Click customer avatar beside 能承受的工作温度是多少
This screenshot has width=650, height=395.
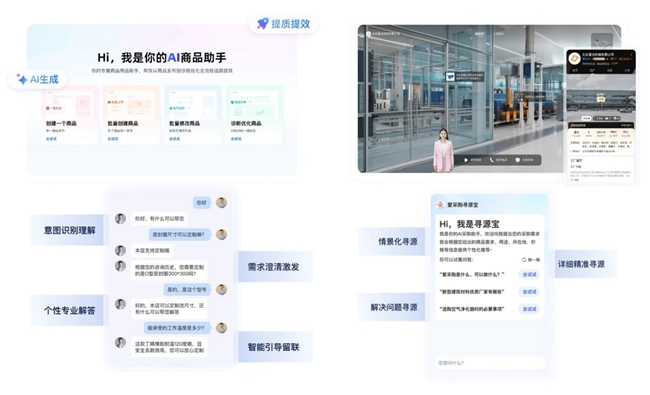(x=221, y=327)
